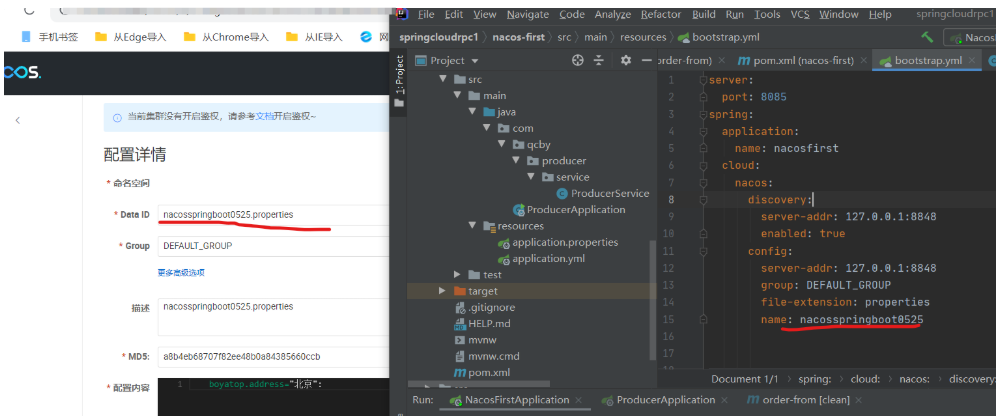1008x416 pixels.
Task: Click resources in breadcrumb path
Action: coord(643,37)
